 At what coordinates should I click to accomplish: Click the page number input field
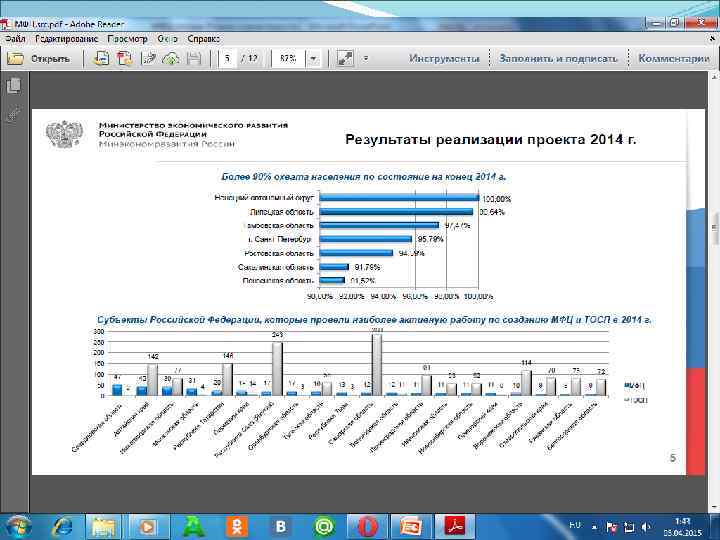pos(228,58)
